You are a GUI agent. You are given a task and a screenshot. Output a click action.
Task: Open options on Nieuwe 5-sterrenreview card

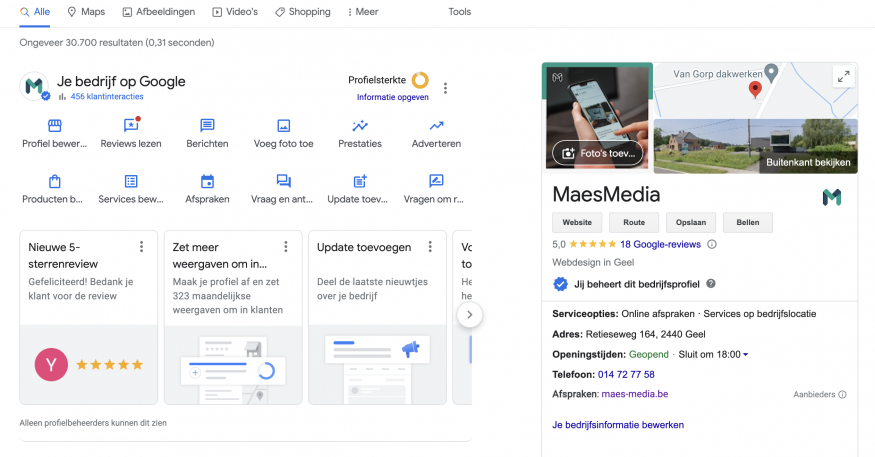(x=142, y=247)
